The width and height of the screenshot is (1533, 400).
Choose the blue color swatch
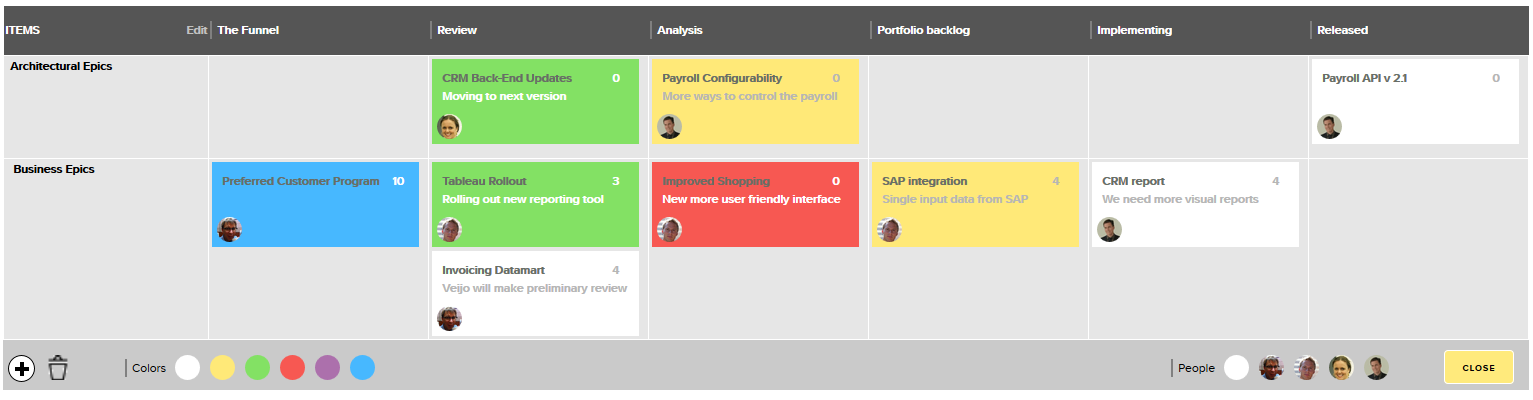pos(362,368)
